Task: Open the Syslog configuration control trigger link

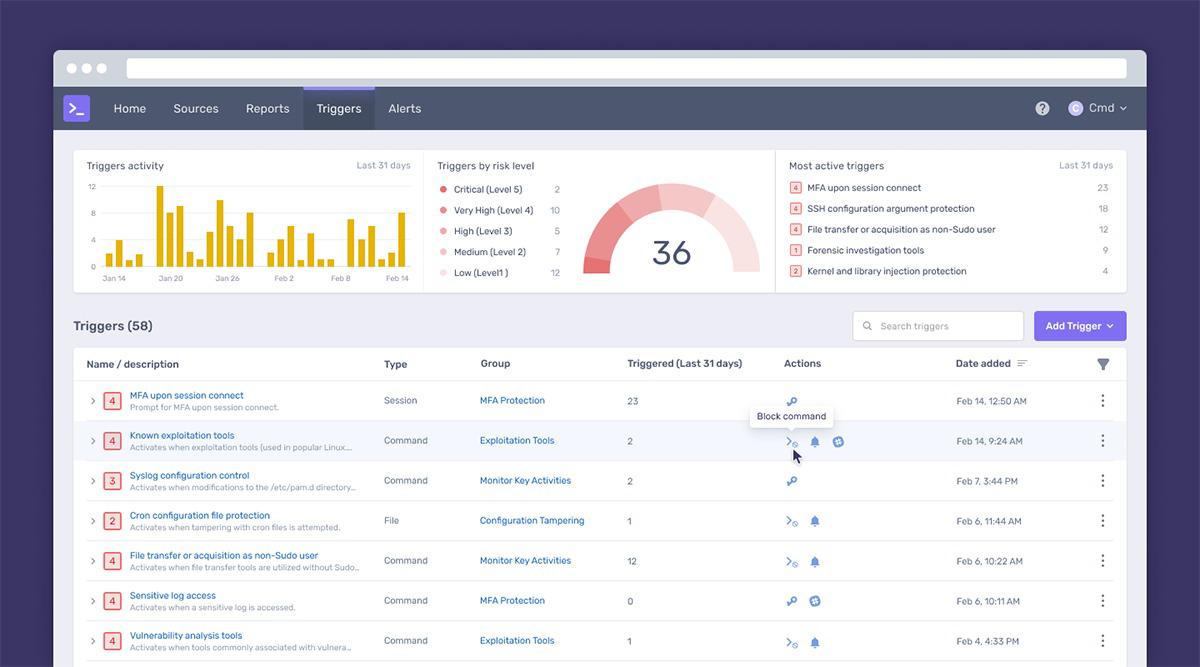Action: tap(189, 476)
